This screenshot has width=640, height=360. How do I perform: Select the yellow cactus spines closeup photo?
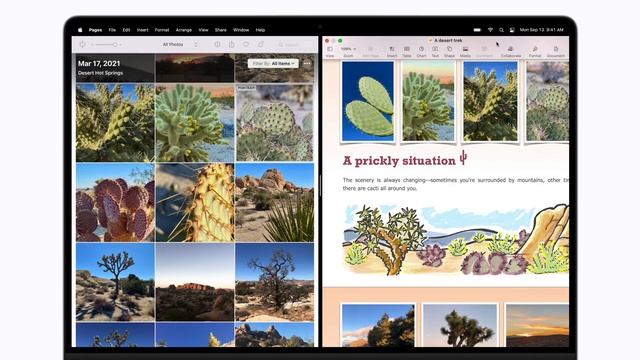pos(195,202)
